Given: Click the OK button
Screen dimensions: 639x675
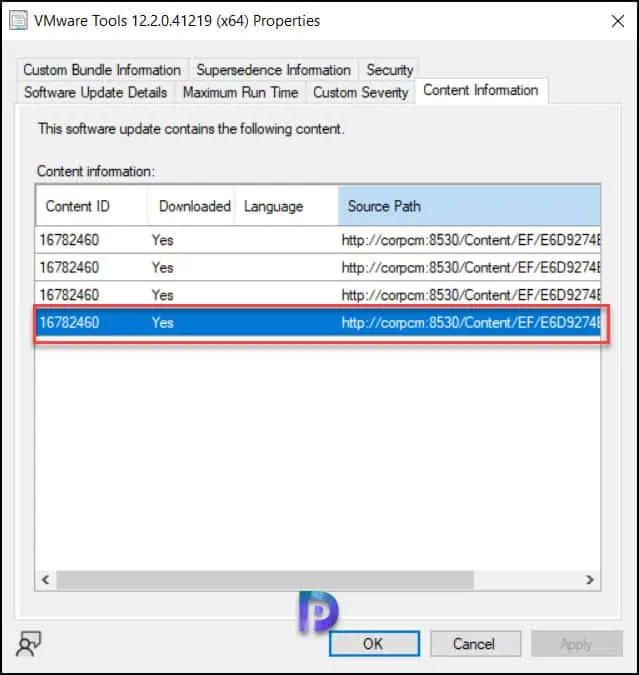Looking at the screenshot, I should point(374,644).
